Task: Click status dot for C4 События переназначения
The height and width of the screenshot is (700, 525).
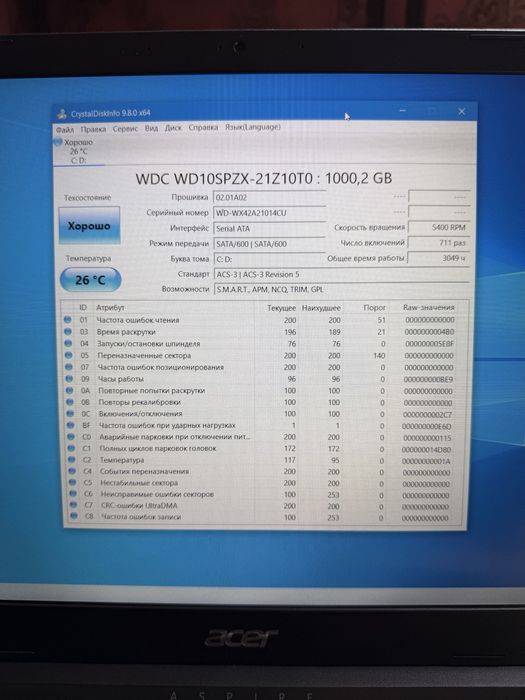Action: pyautogui.click(x=72, y=471)
